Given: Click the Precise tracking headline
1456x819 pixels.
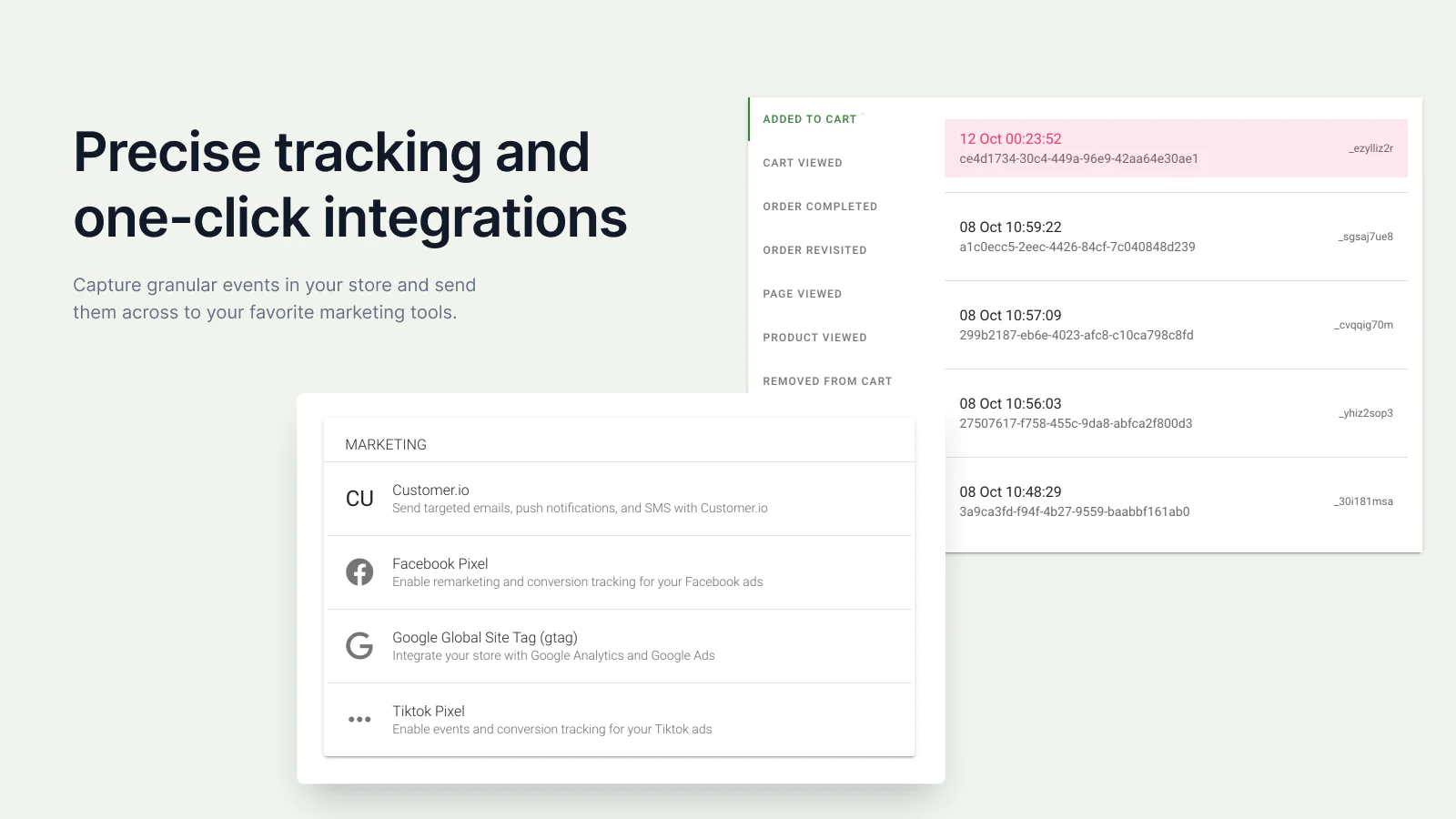Looking at the screenshot, I should [x=350, y=185].
